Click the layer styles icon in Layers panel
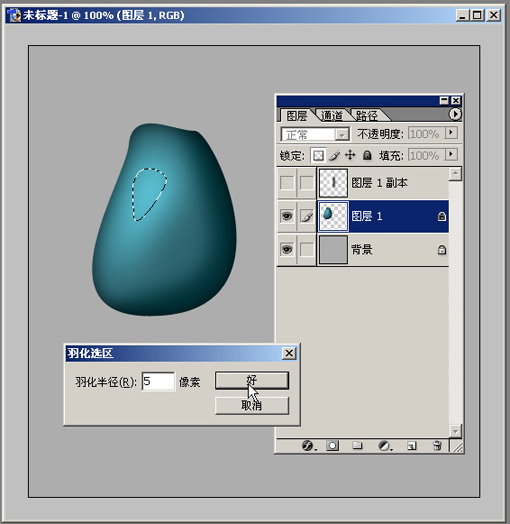 click(x=307, y=445)
